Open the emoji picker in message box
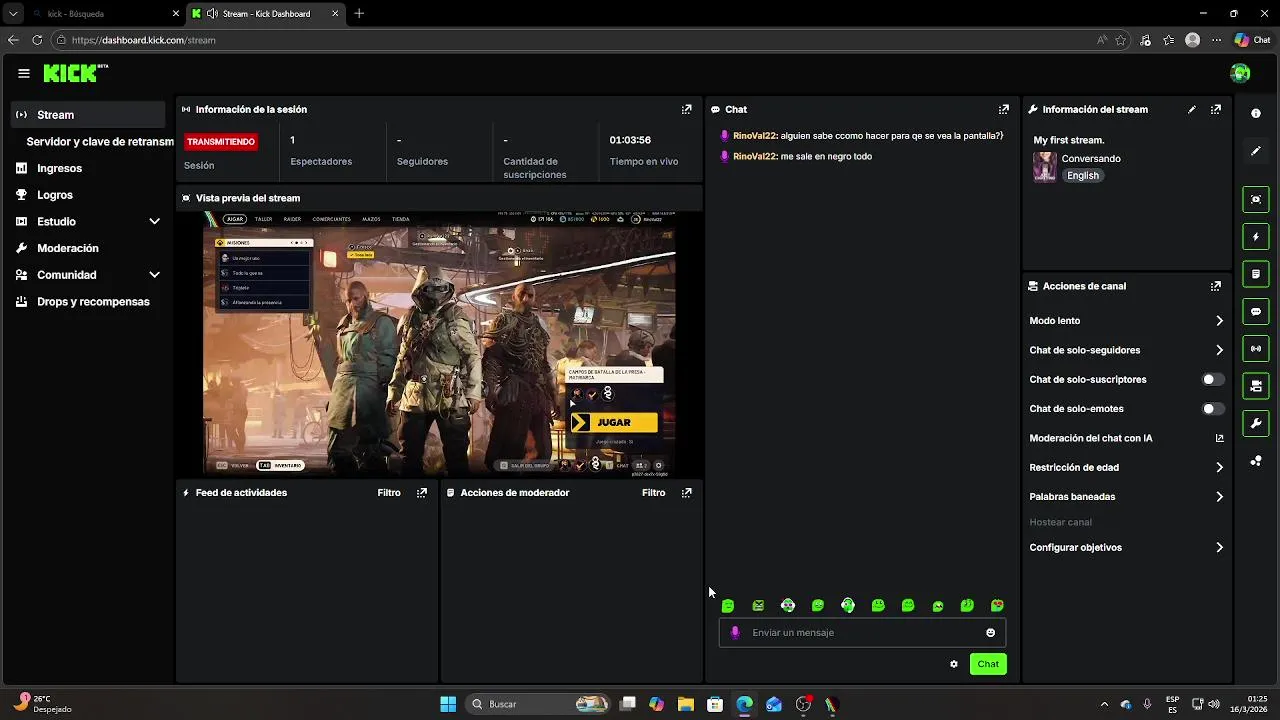1280x720 pixels. pos(990,633)
